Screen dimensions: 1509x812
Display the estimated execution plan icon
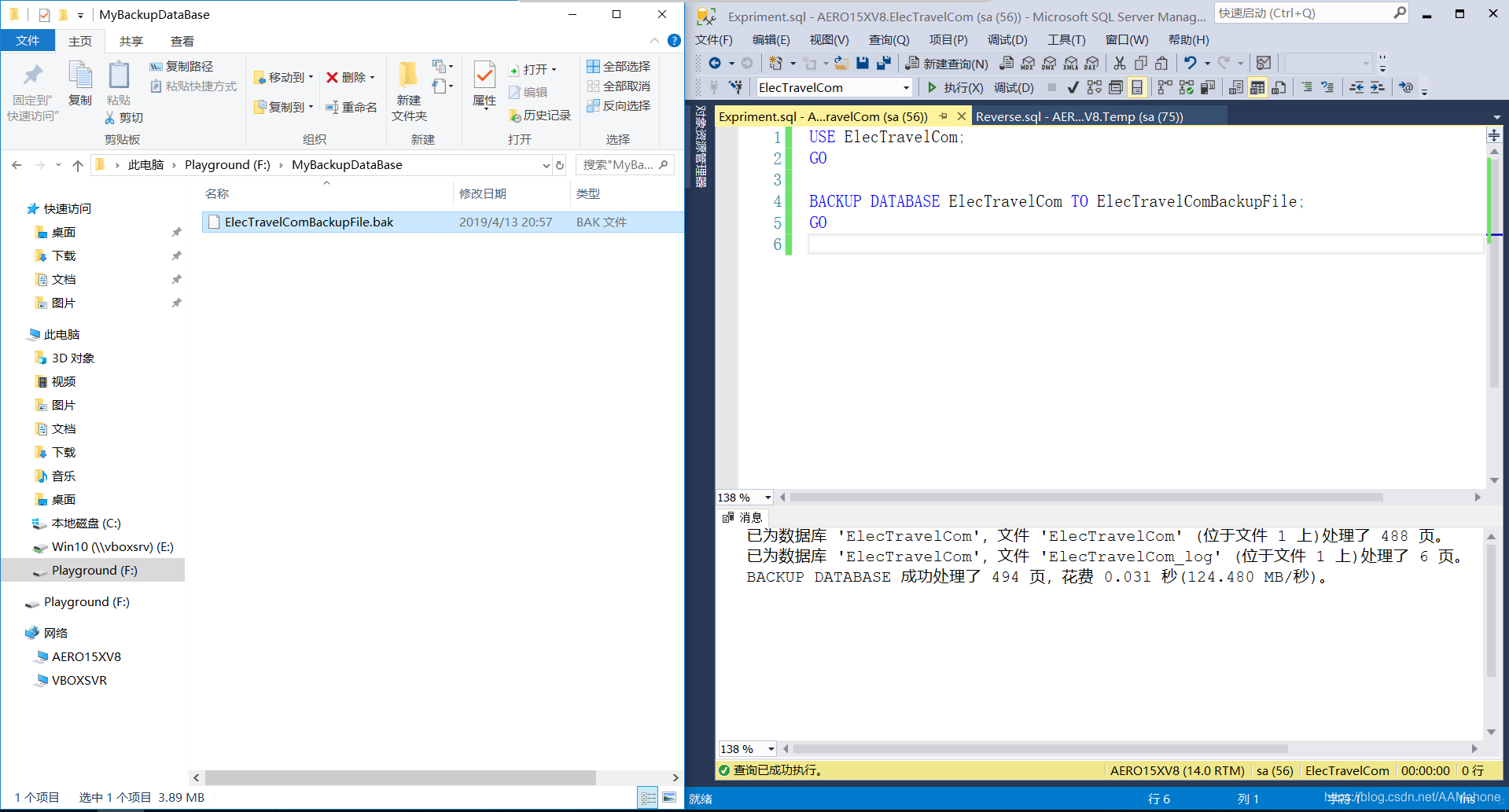click(x=1094, y=87)
